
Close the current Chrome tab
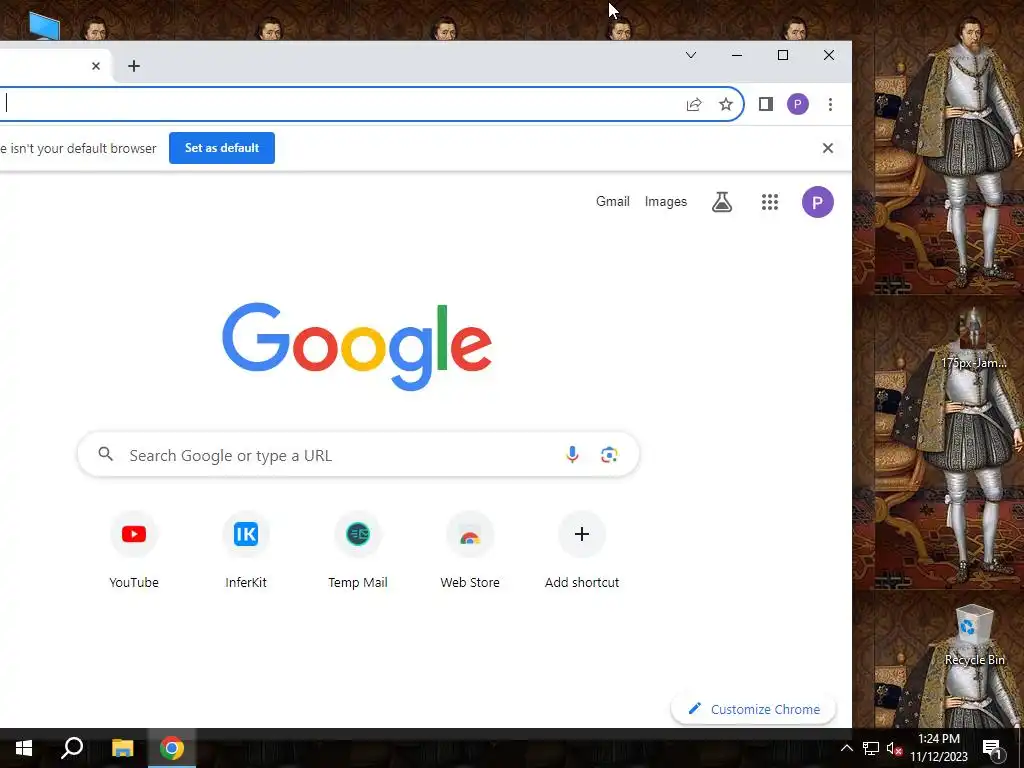(96, 66)
